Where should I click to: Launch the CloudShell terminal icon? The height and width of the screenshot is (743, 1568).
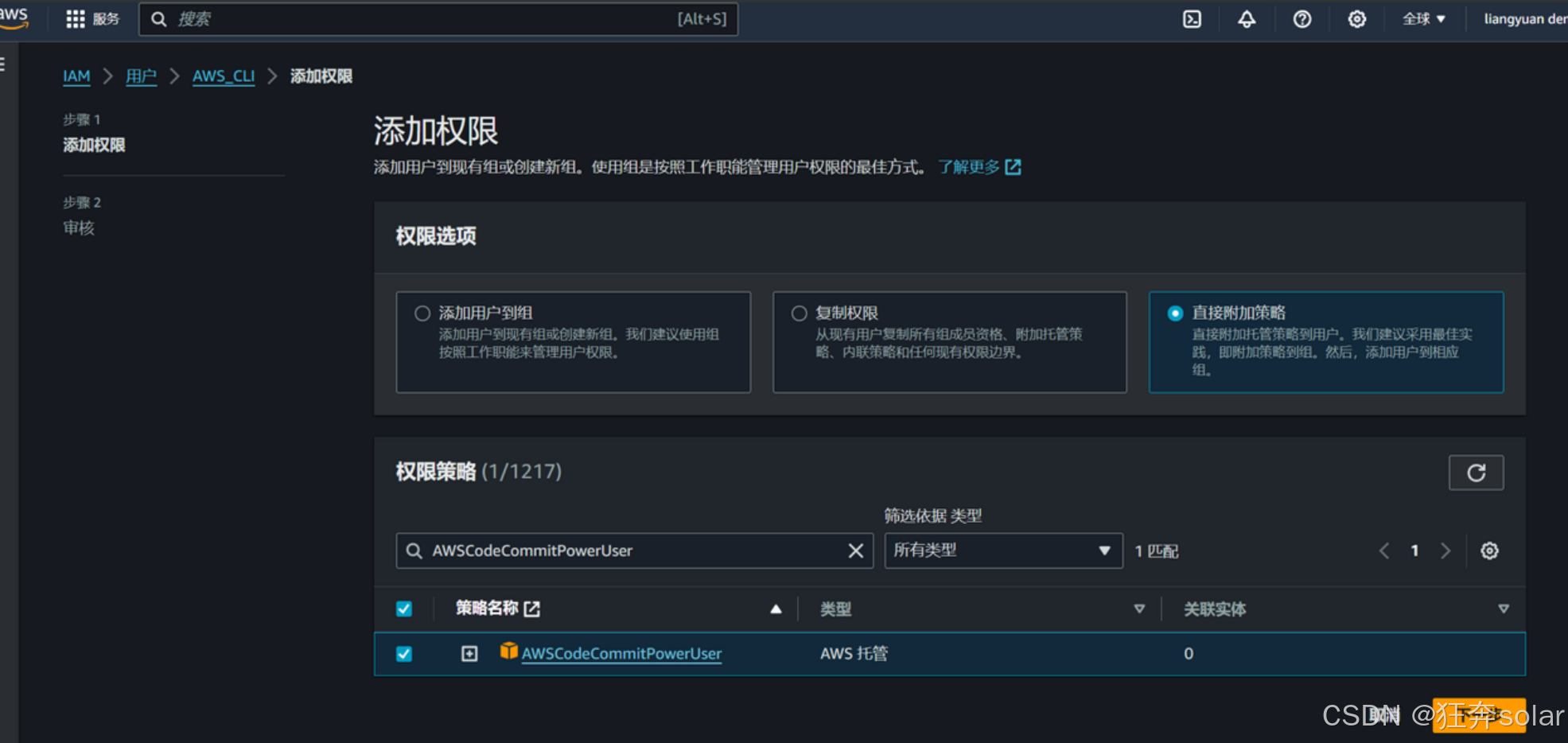1192,19
